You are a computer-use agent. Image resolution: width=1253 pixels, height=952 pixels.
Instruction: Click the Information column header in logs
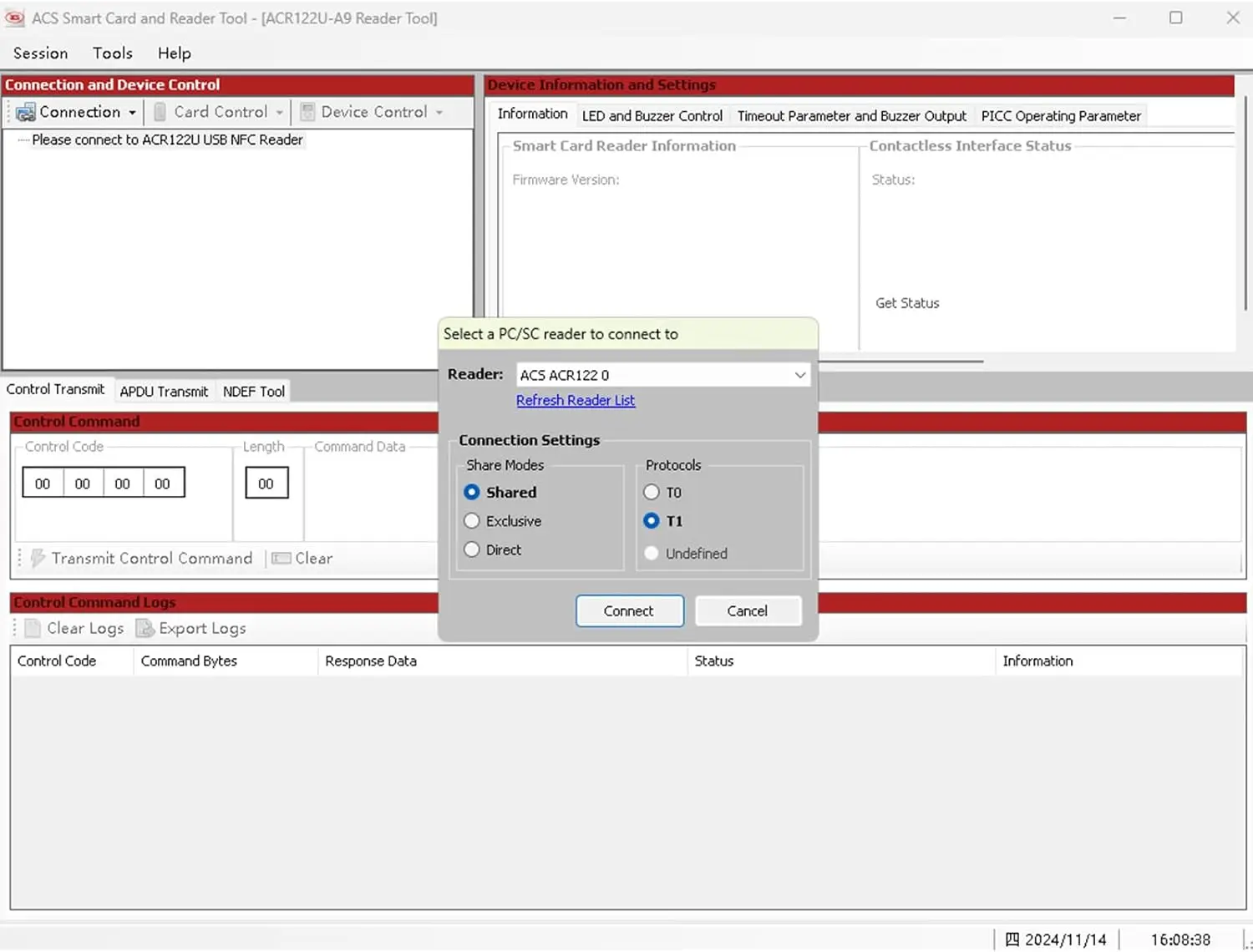[1120, 661]
